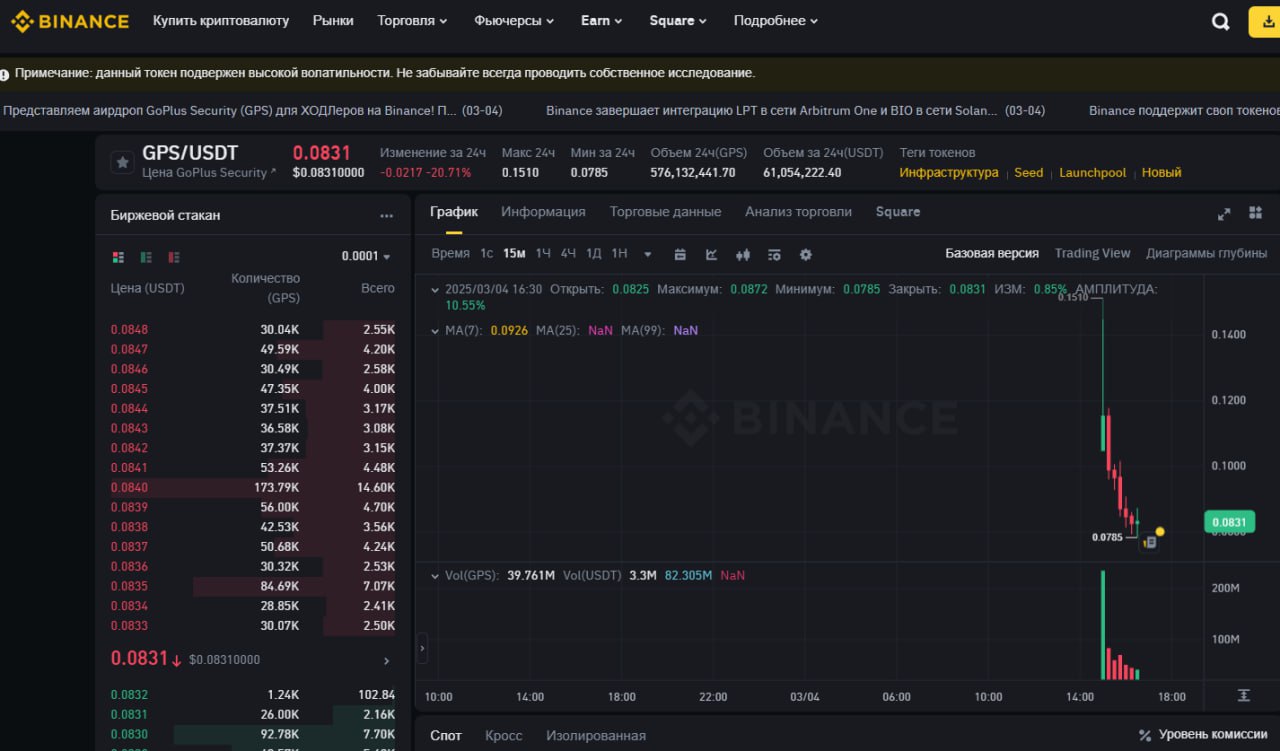
Task: Select Trading View chart mode
Action: click(x=1092, y=253)
